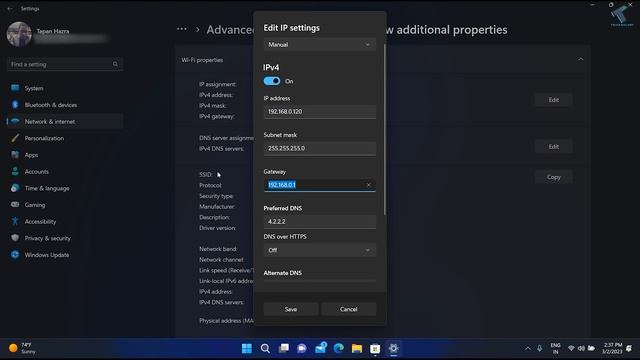Open Accounts settings

tap(65, 171)
